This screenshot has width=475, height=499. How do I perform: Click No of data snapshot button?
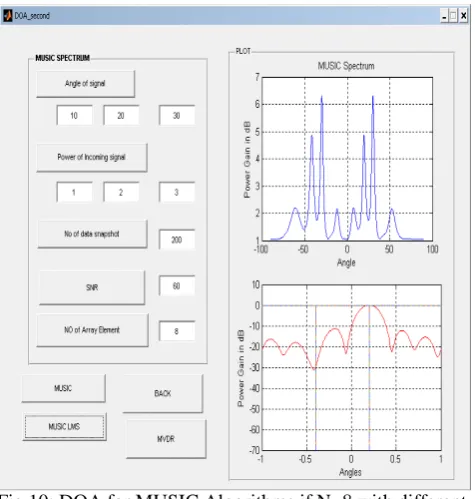(92, 234)
